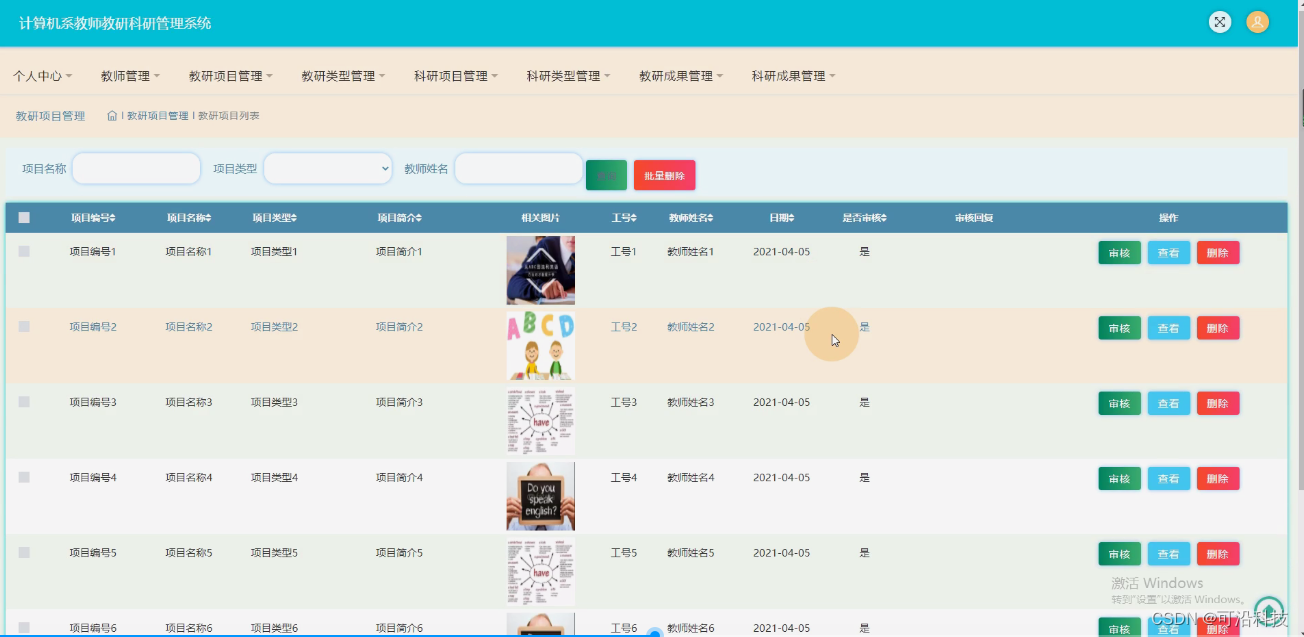The height and width of the screenshot is (637, 1304).
Task: Sort by 项目编号 column arrows
Action: (x=113, y=218)
